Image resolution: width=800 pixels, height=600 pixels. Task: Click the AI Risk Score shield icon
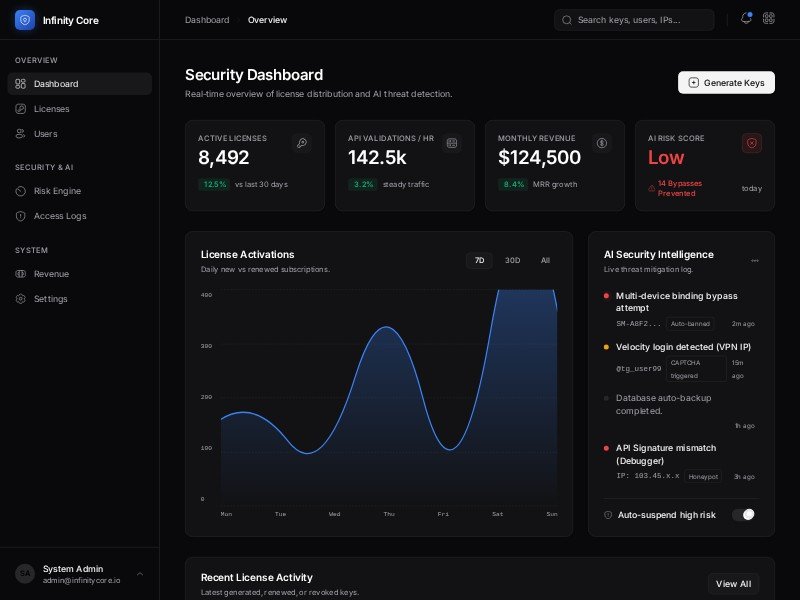tap(752, 143)
